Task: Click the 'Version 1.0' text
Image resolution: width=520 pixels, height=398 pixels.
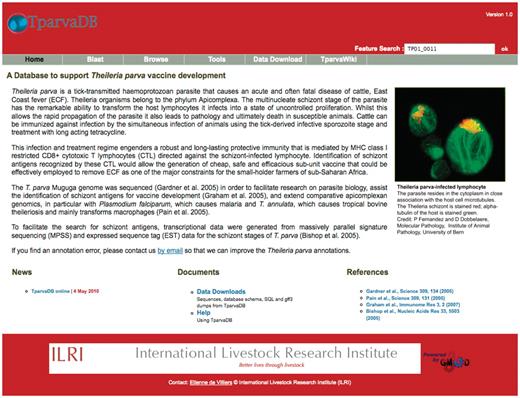Action: 499,14
